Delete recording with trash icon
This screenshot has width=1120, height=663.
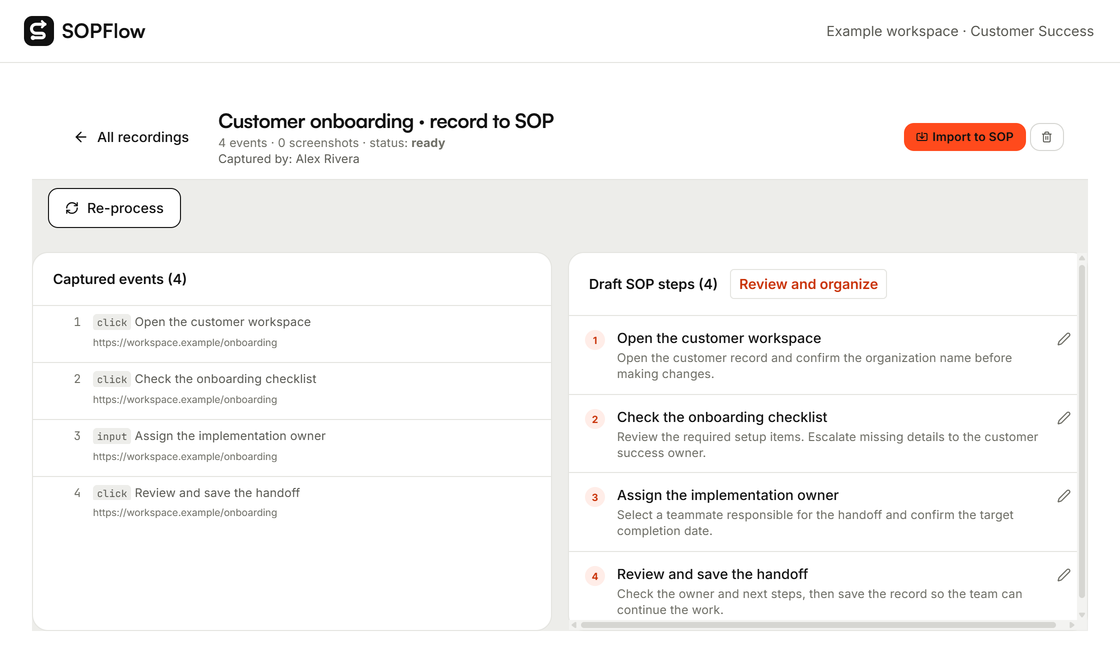pos(1046,137)
